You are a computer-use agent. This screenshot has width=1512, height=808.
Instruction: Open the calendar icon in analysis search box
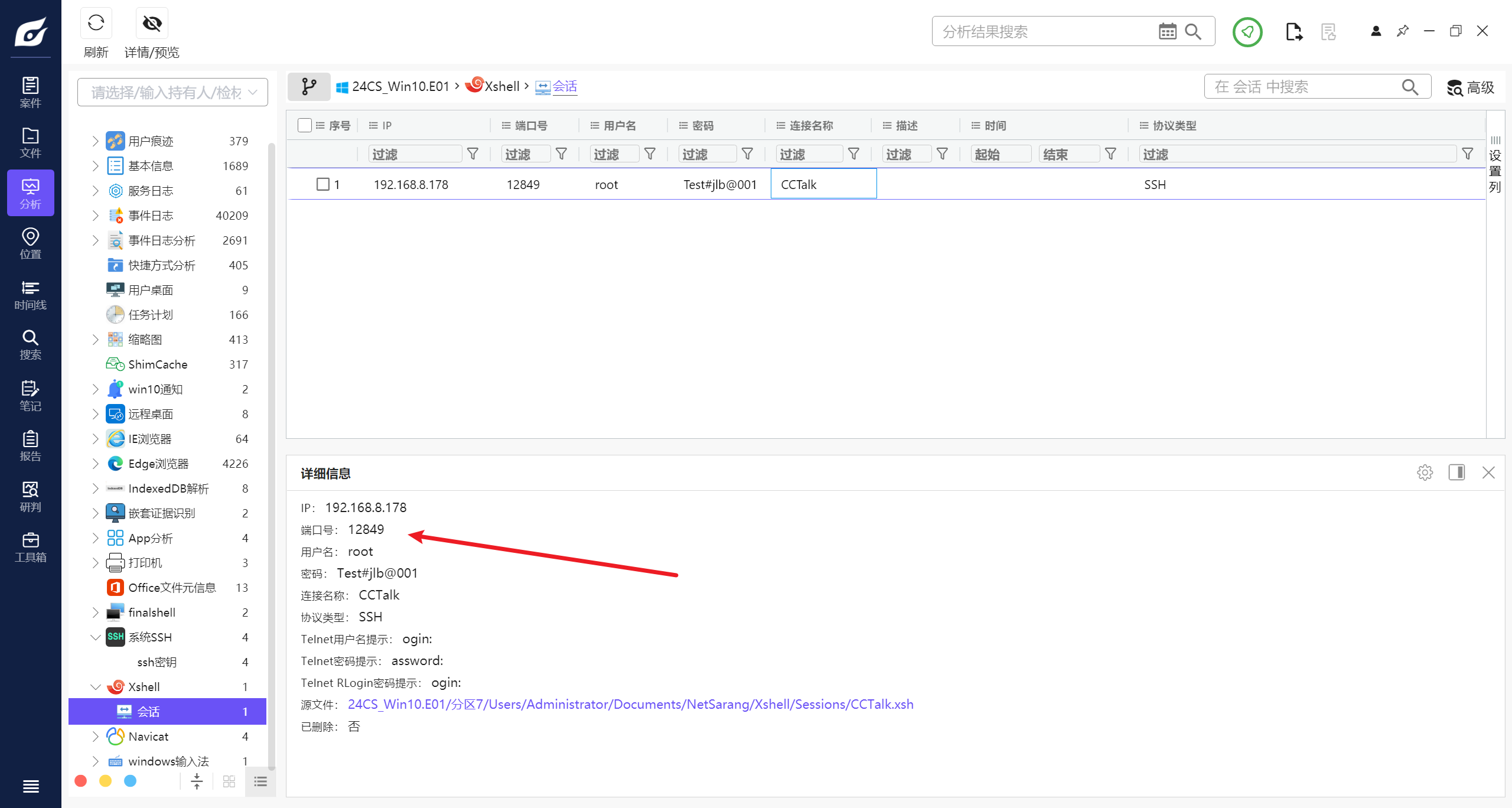(x=1167, y=31)
